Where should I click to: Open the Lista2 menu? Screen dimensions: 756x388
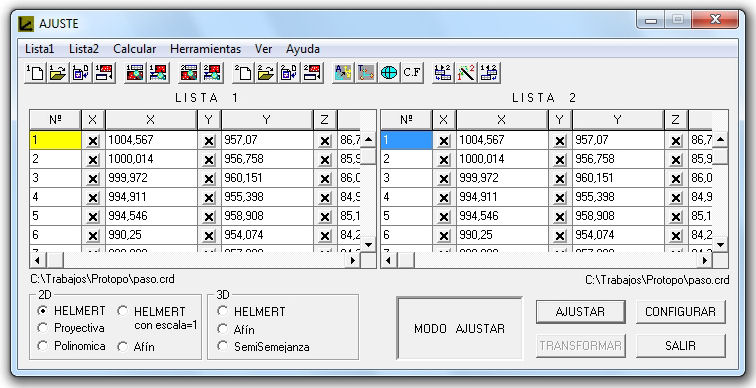(x=84, y=49)
